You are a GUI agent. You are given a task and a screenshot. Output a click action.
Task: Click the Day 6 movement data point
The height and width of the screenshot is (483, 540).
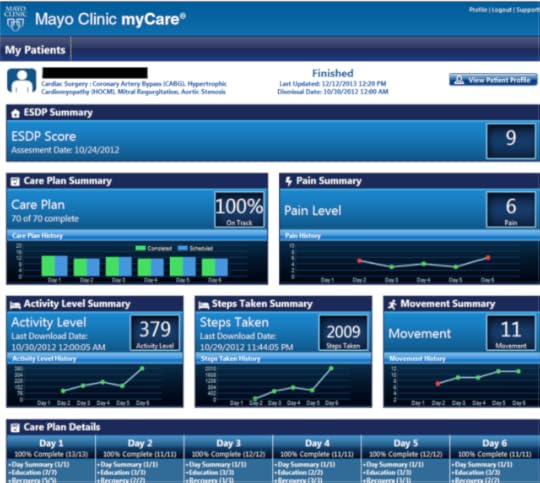click(x=519, y=371)
